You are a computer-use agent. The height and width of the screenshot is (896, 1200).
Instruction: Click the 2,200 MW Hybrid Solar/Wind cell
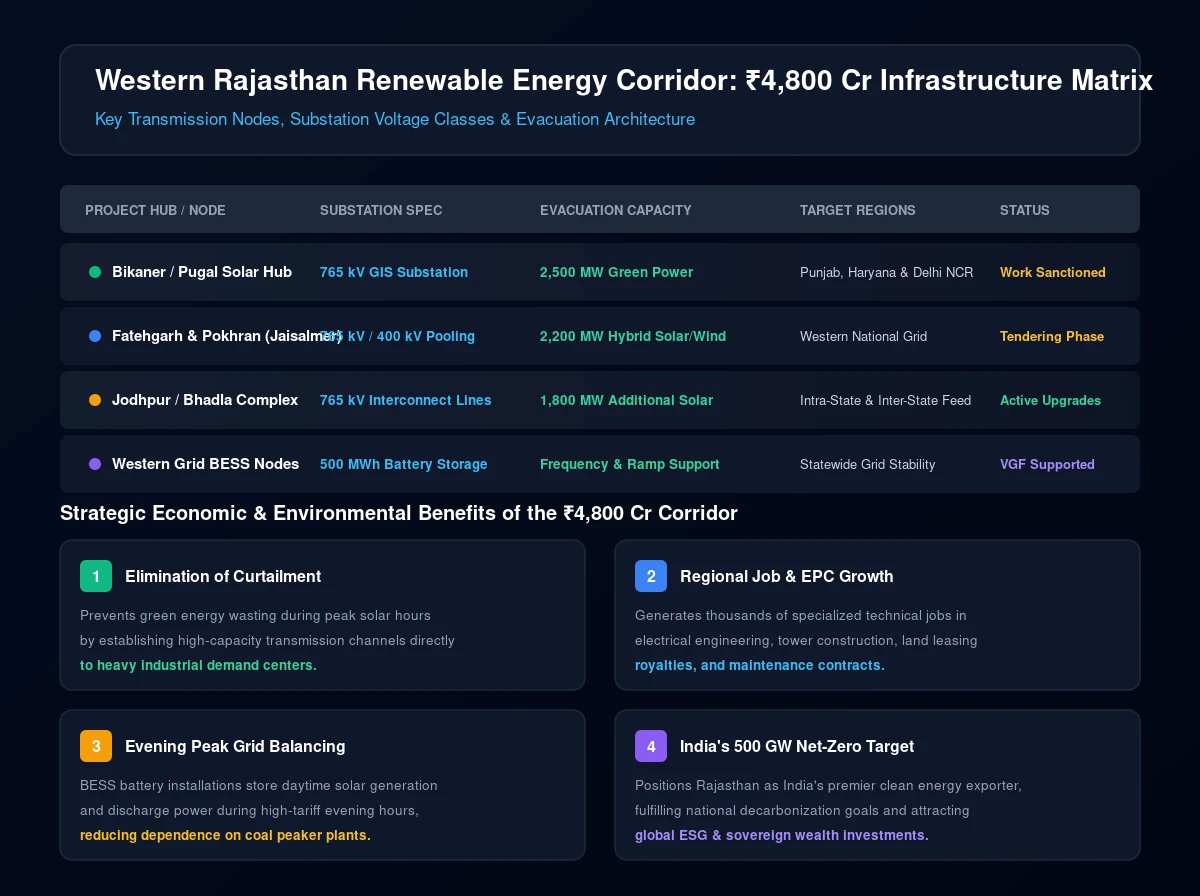coord(633,336)
